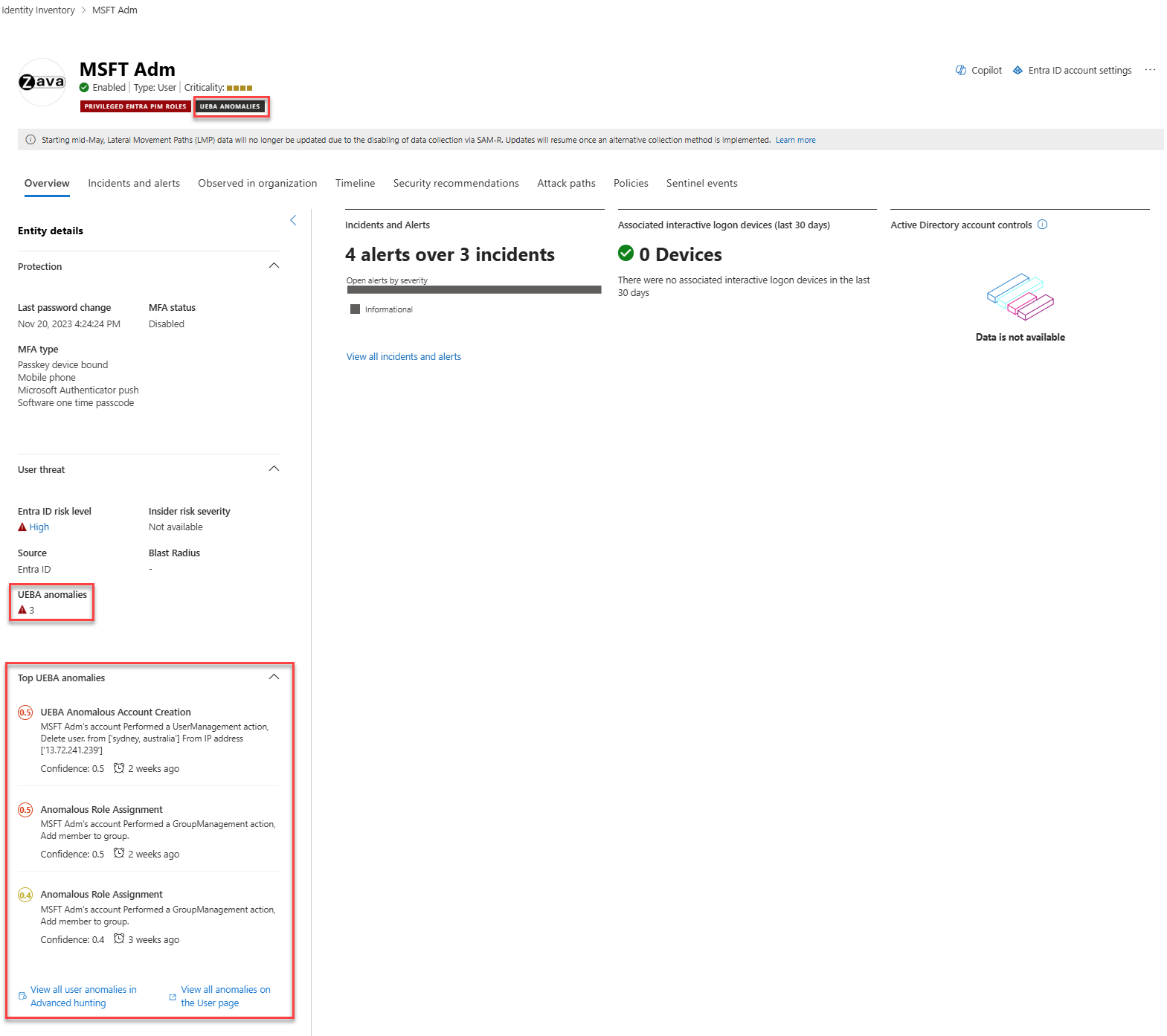Collapse the Protection section

[x=274, y=266]
